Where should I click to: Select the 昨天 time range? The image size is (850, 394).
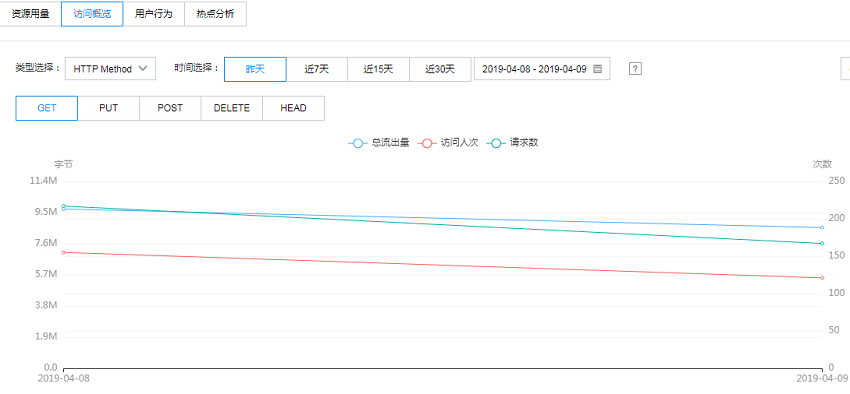[255, 69]
